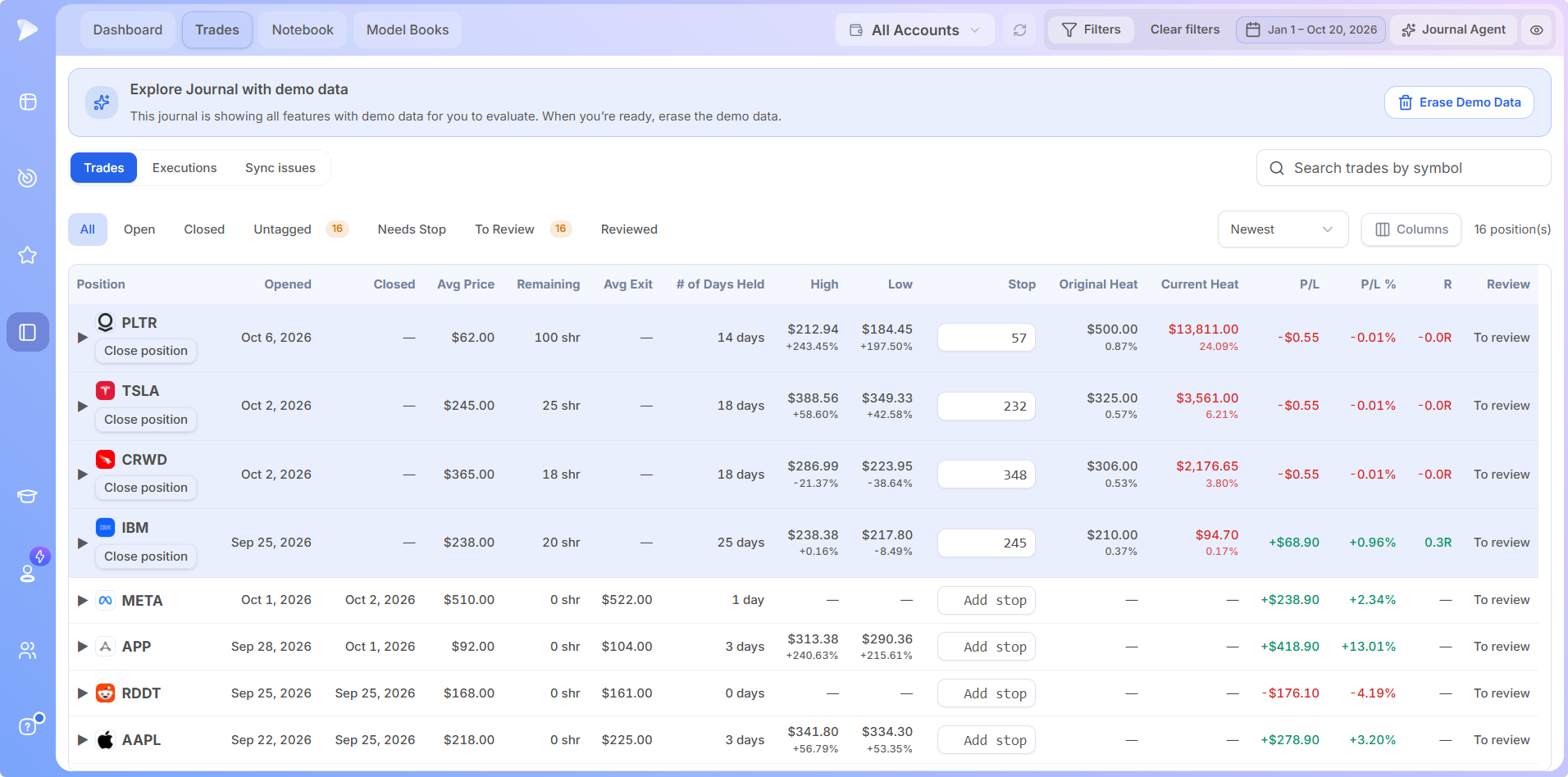Expand the IBM position row
The image size is (1568, 777).
point(82,543)
